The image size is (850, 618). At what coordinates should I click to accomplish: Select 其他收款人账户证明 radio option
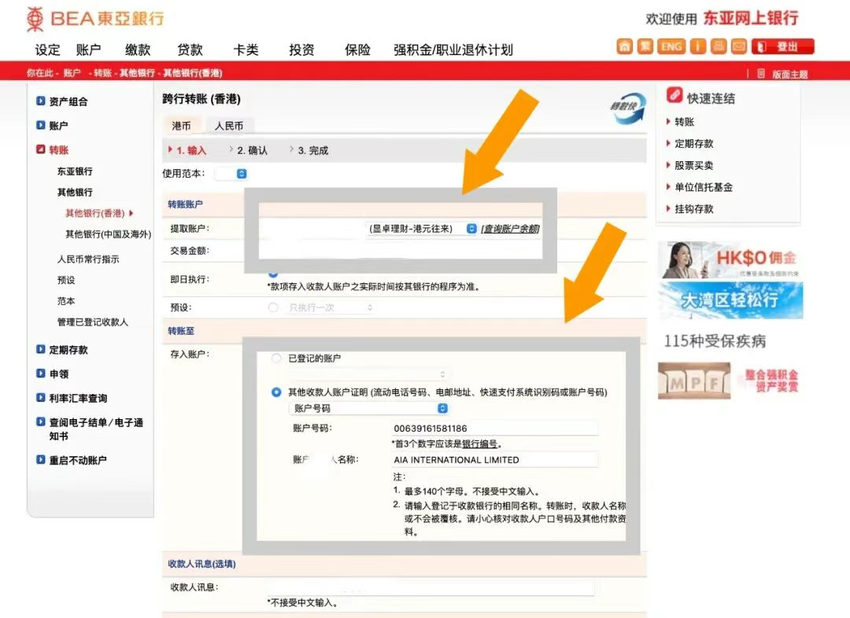tap(276, 392)
